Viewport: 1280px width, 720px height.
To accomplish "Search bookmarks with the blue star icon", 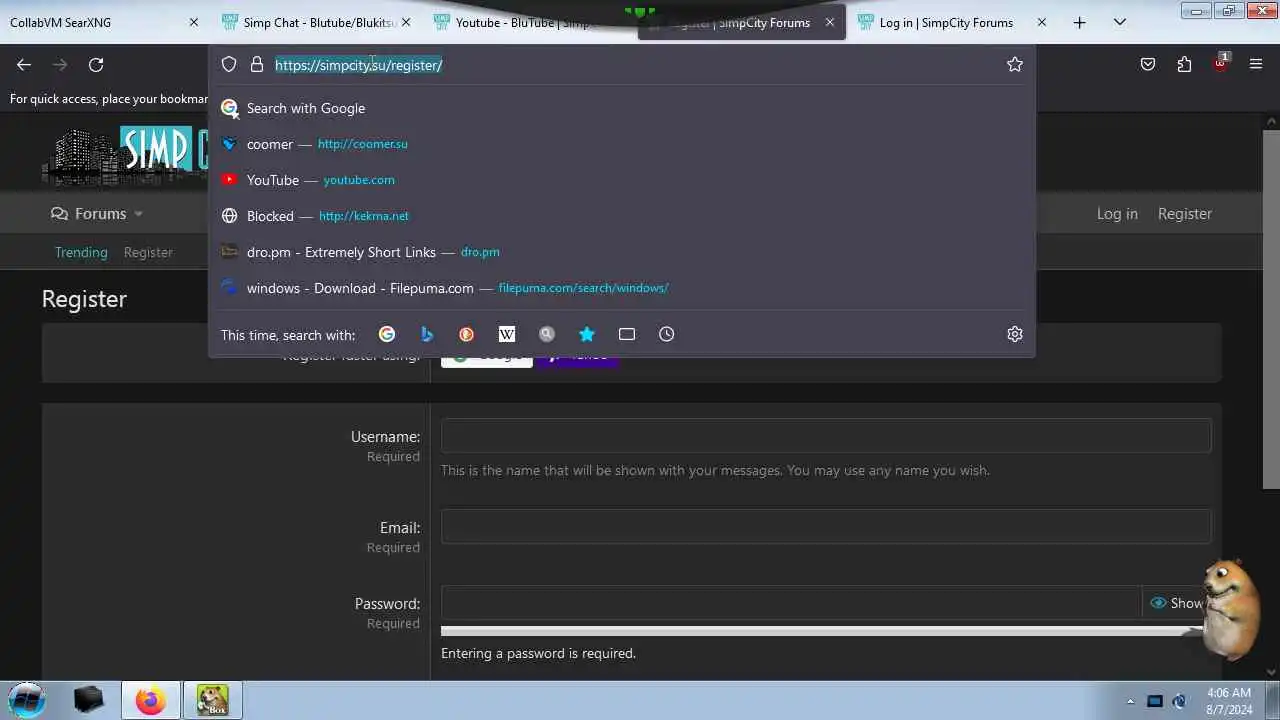I will (x=587, y=334).
